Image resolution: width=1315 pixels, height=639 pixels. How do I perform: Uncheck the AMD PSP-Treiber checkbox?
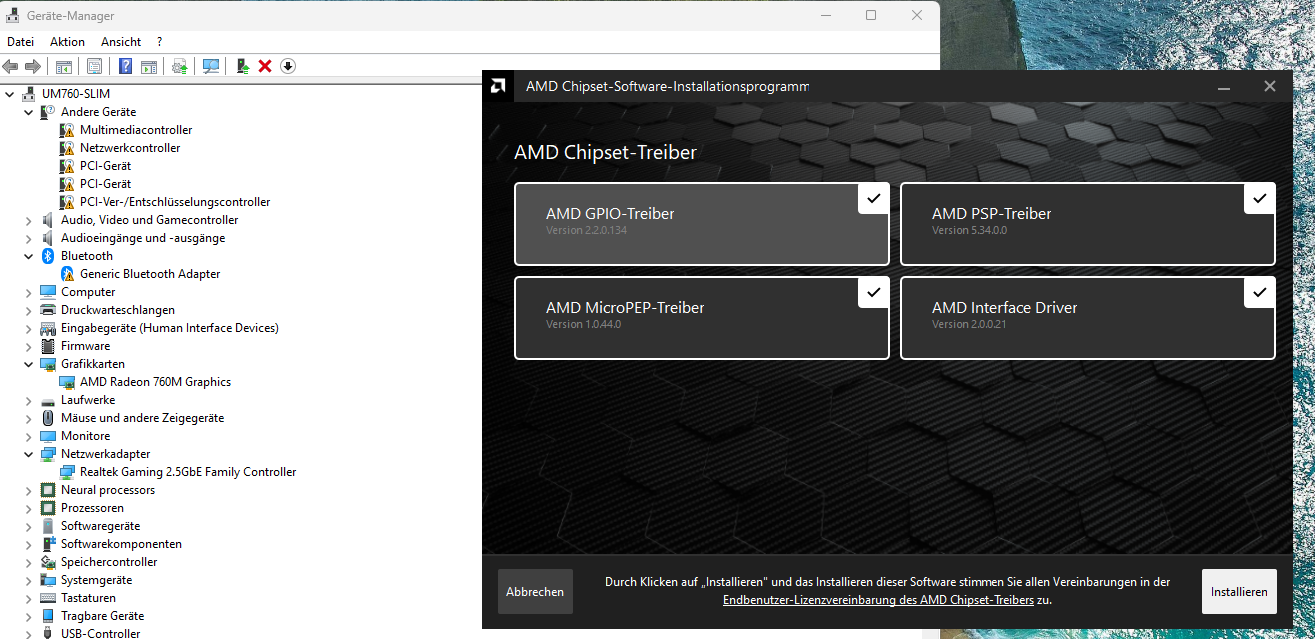tap(1259, 198)
